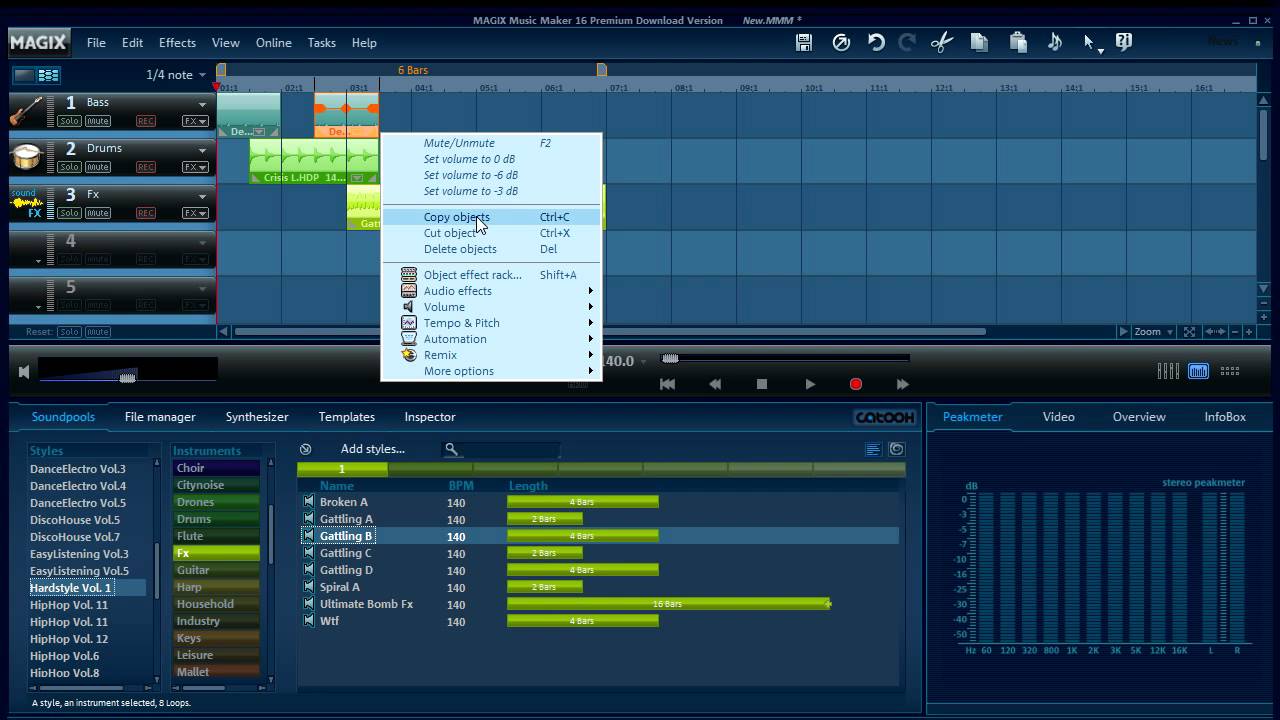The height and width of the screenshot is (720, 1280).
Task: Toggle Solo on Drums track
Action: [69, 167]
